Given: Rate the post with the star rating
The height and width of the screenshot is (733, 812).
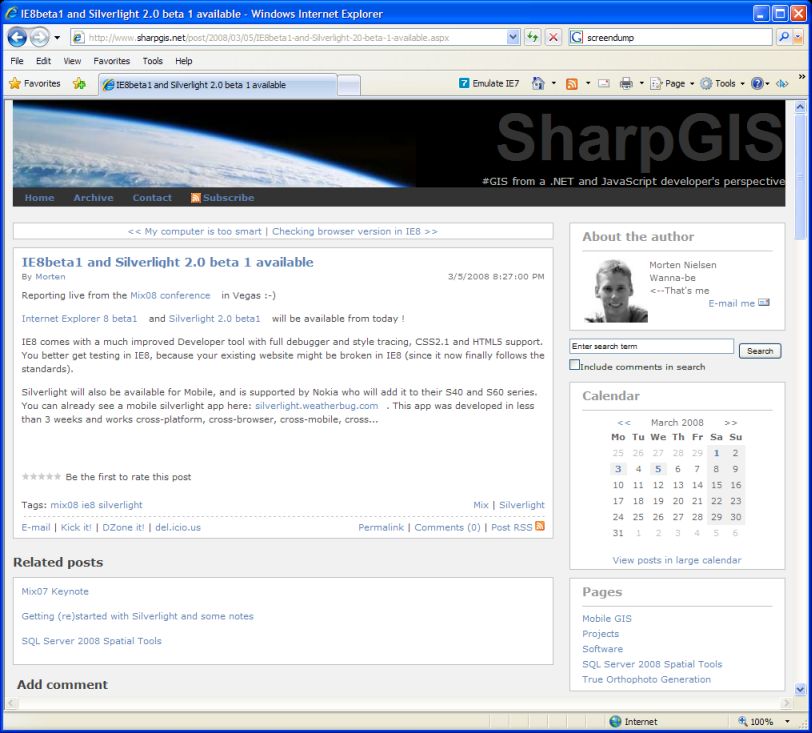Looking at the screenshot, I should [41, 477].
